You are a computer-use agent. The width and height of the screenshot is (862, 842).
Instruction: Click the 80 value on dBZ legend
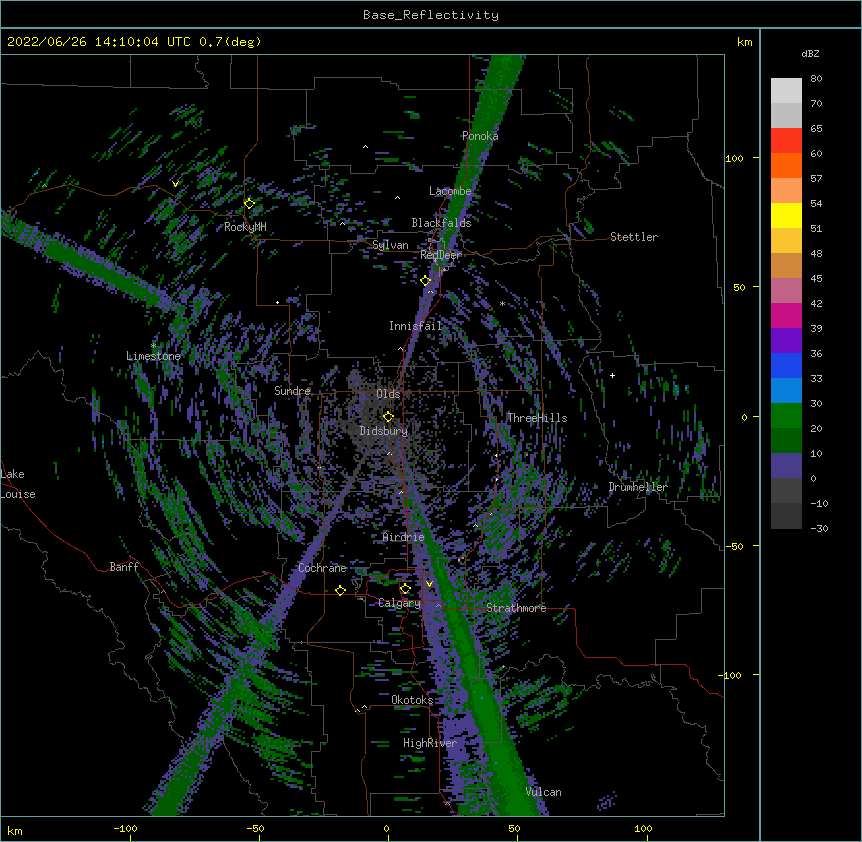816,79
